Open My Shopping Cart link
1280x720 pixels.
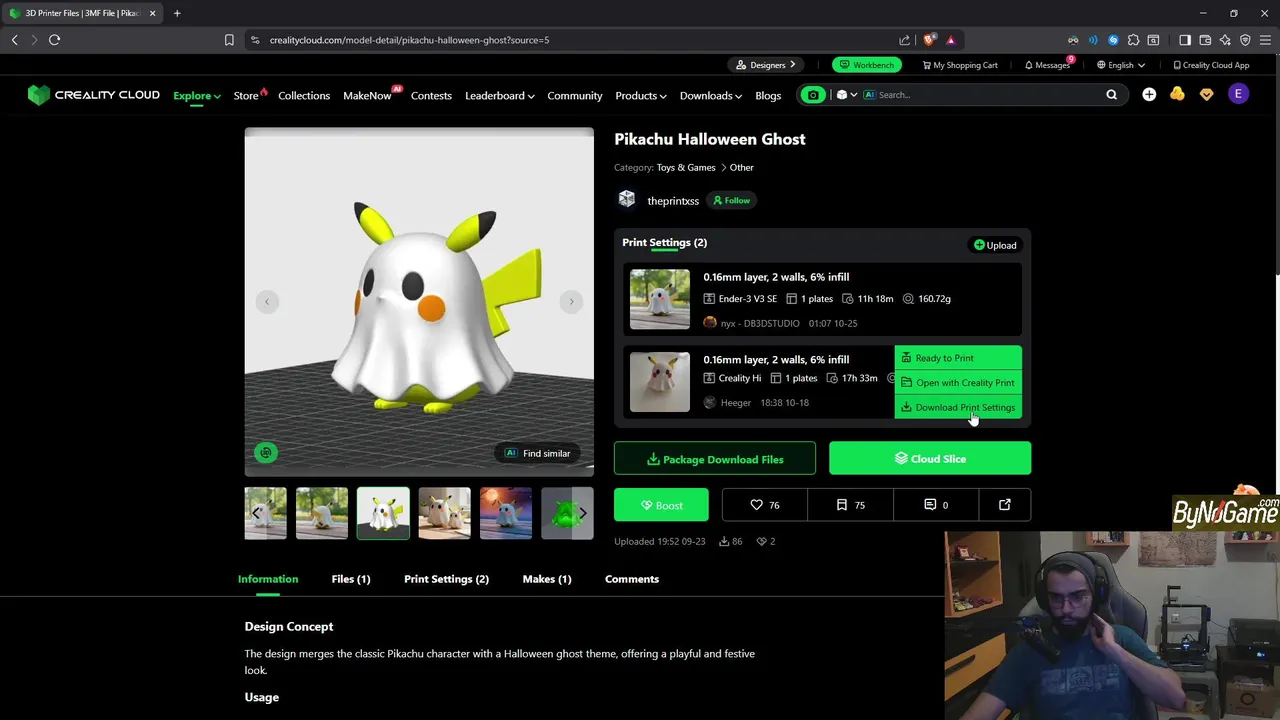[959, 65]
